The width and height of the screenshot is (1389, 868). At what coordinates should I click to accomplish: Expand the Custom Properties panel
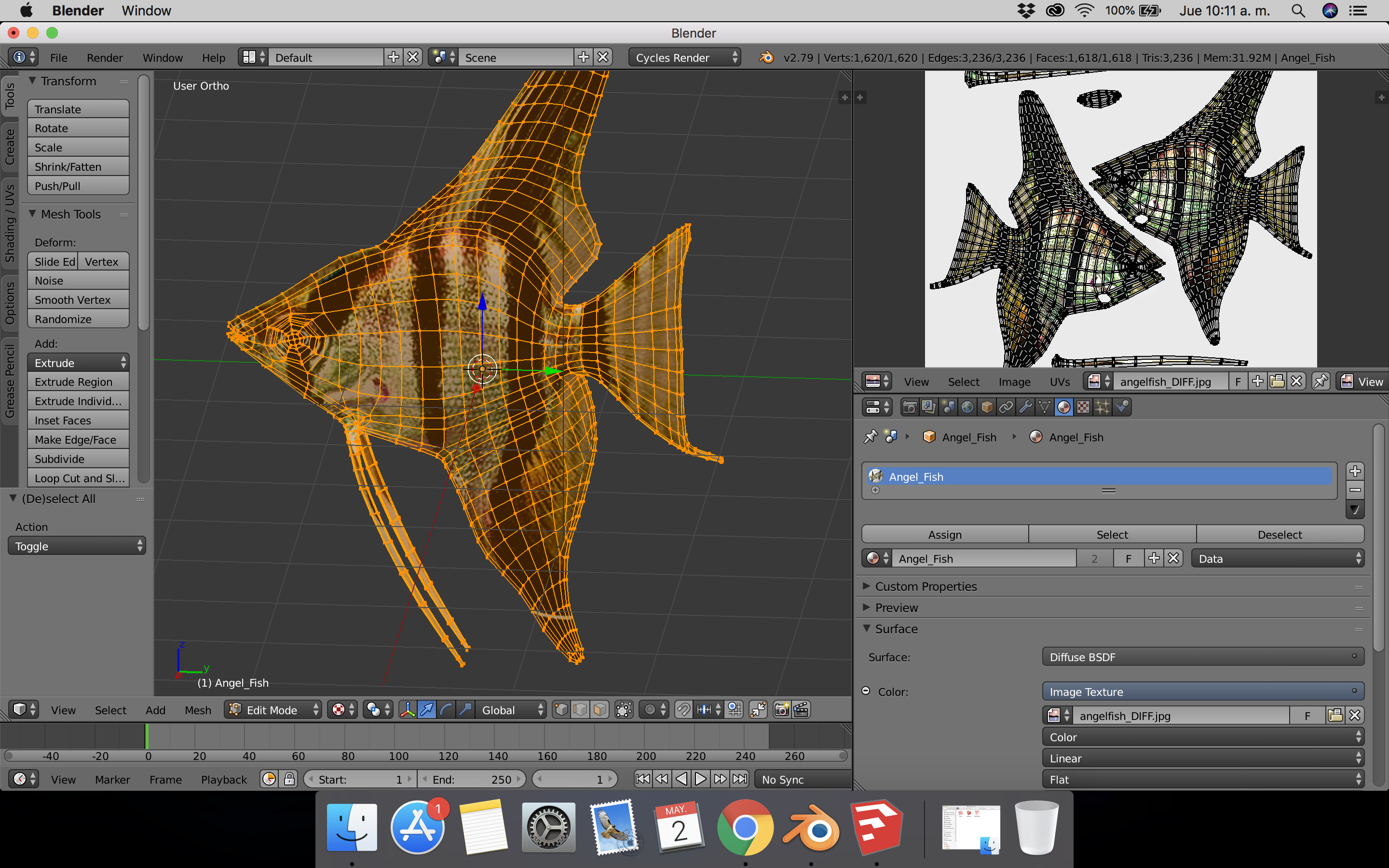tap(925, 586)
